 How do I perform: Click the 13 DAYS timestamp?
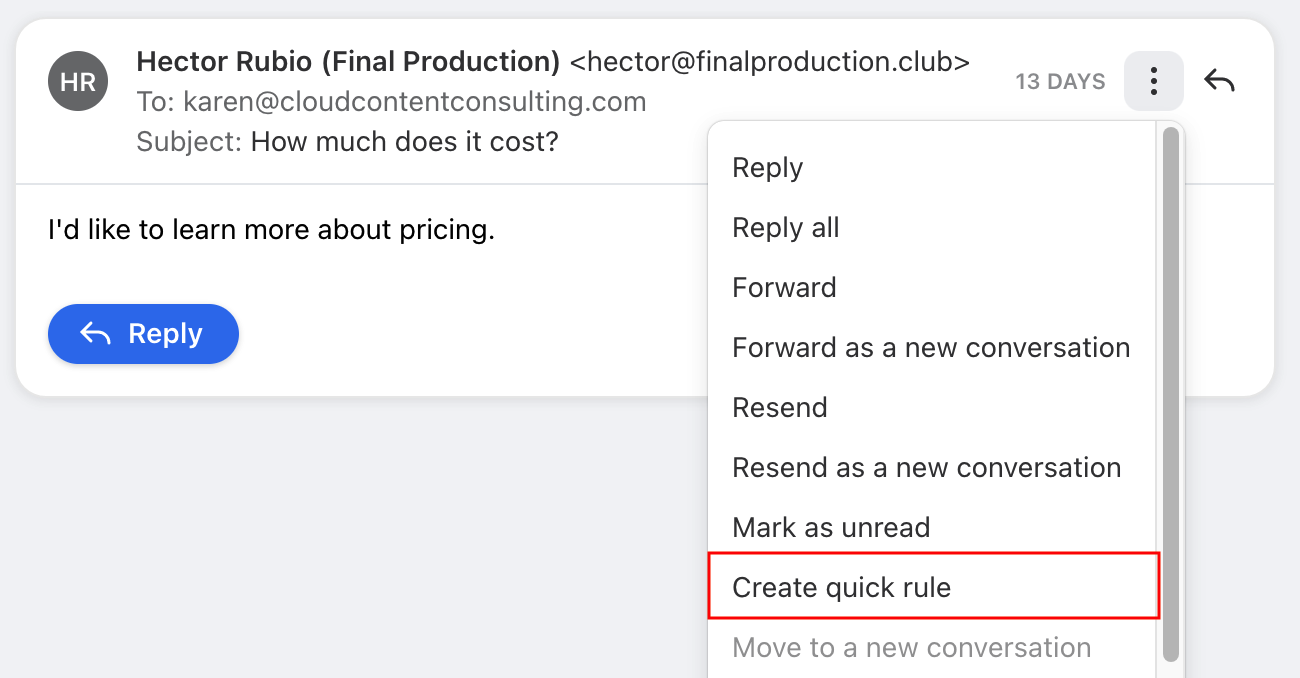coord(1061,82)
